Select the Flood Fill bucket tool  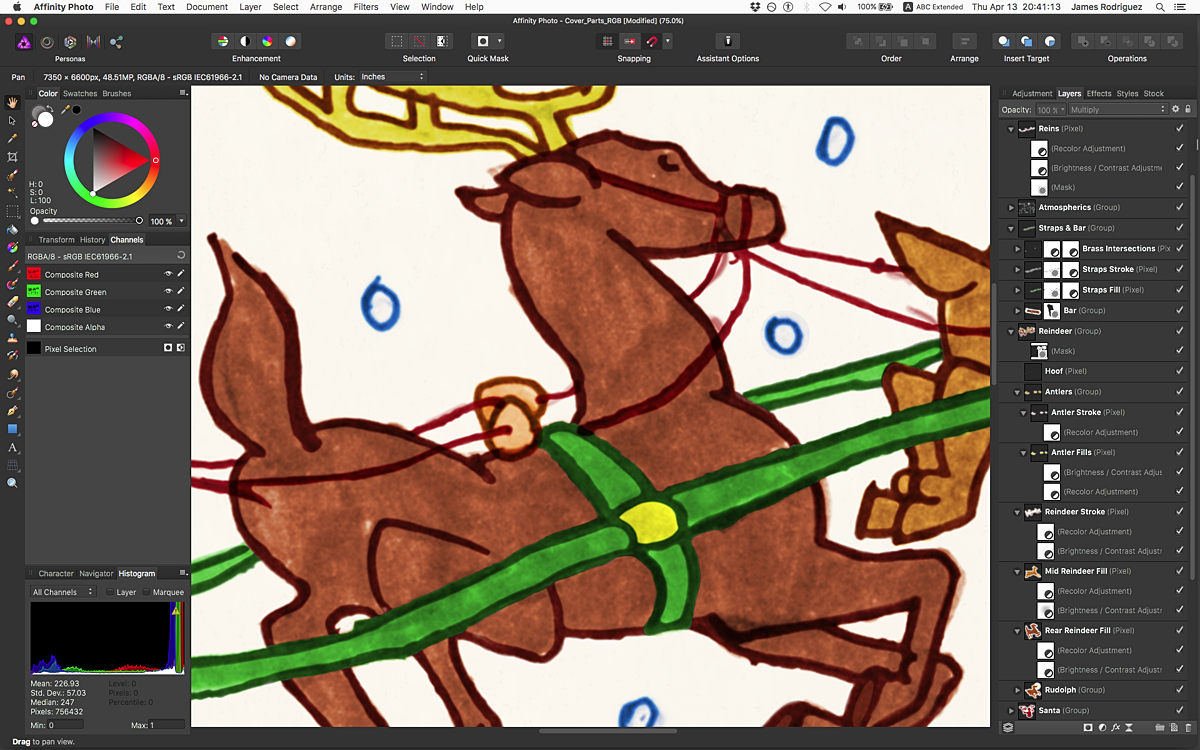pyautogui.click(x=13, y=230)
